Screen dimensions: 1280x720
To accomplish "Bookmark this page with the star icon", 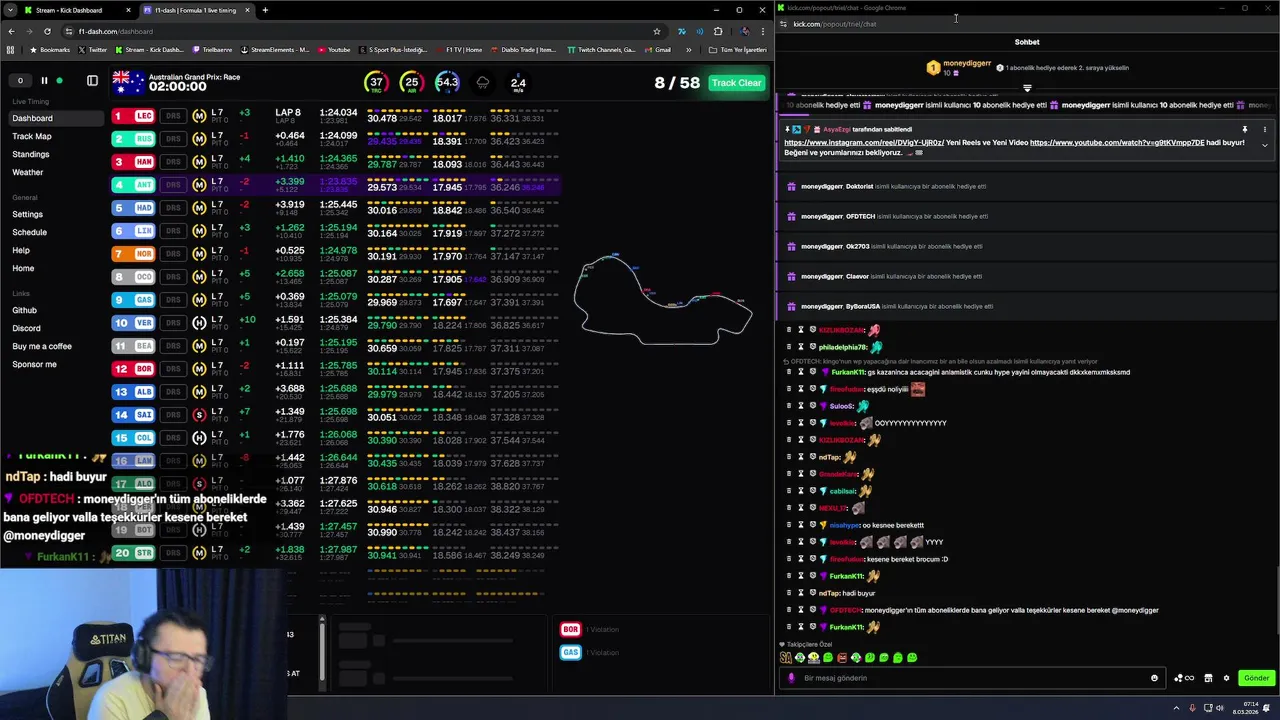I will point(656,31).
